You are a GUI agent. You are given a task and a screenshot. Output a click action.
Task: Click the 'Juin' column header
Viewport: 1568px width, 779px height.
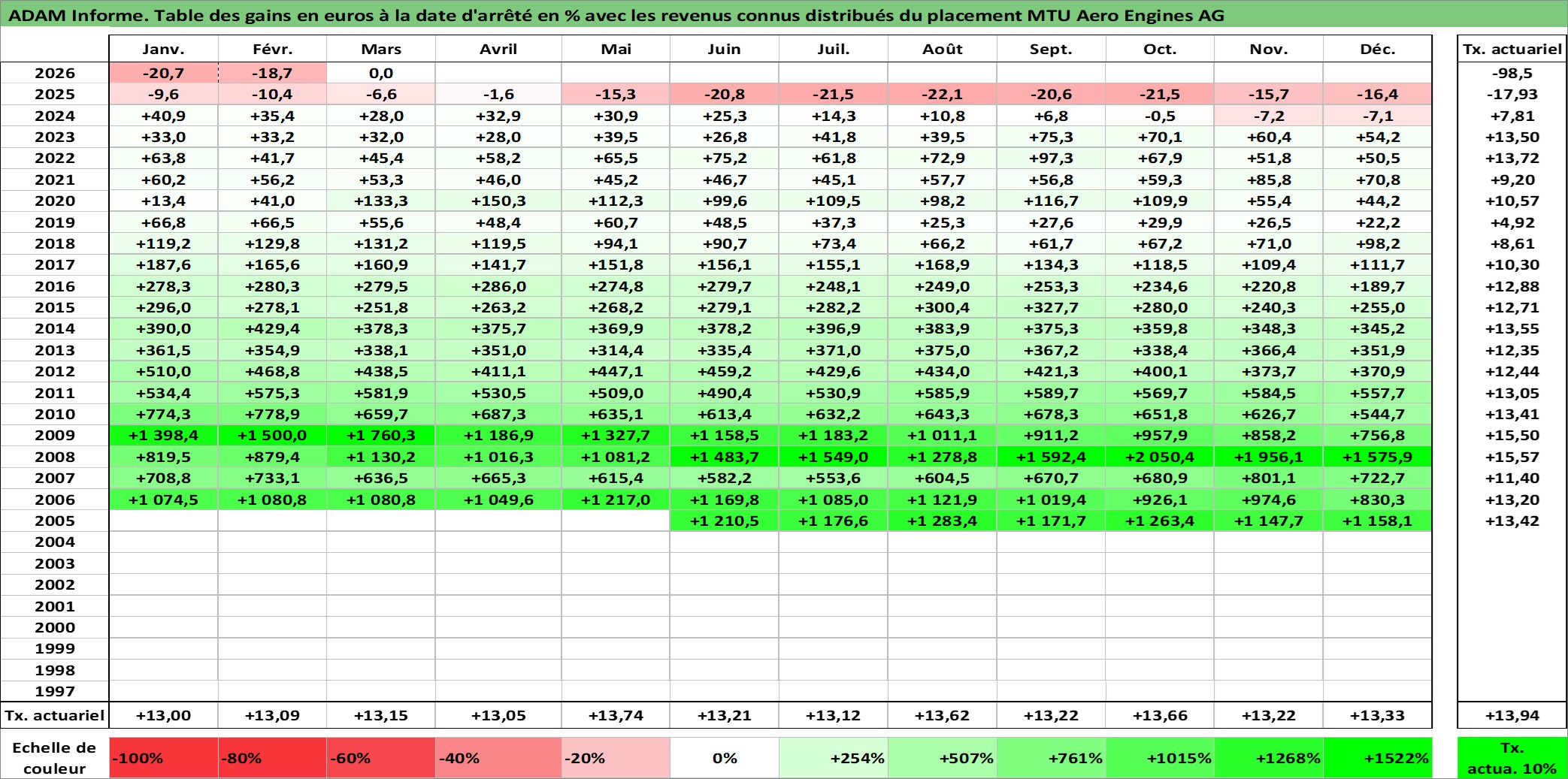pos(725,49)
